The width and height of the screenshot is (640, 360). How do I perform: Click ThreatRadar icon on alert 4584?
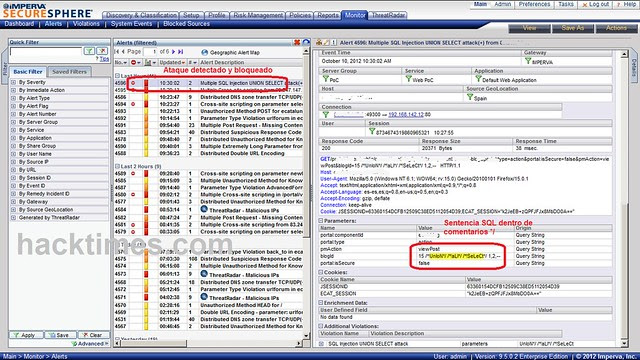(204, 209)
